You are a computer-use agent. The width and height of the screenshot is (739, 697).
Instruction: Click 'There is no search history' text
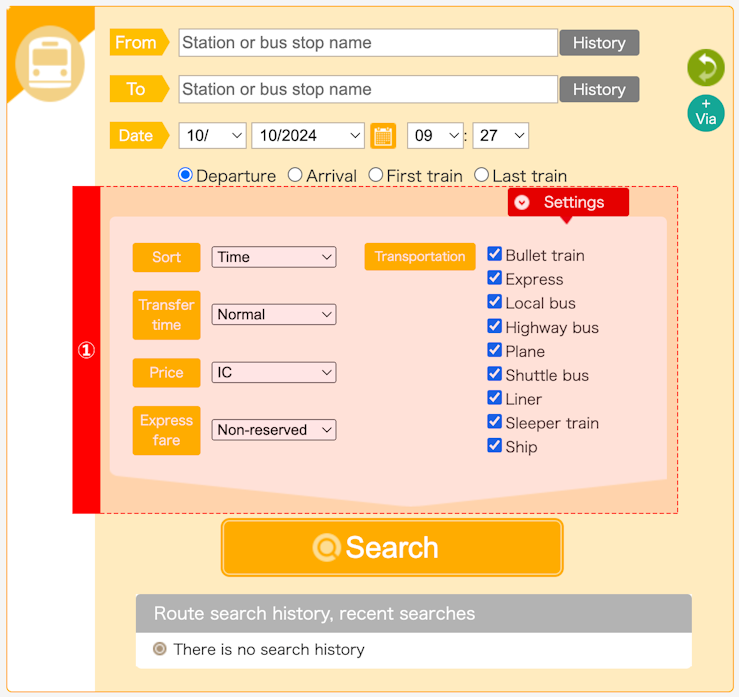269,650
